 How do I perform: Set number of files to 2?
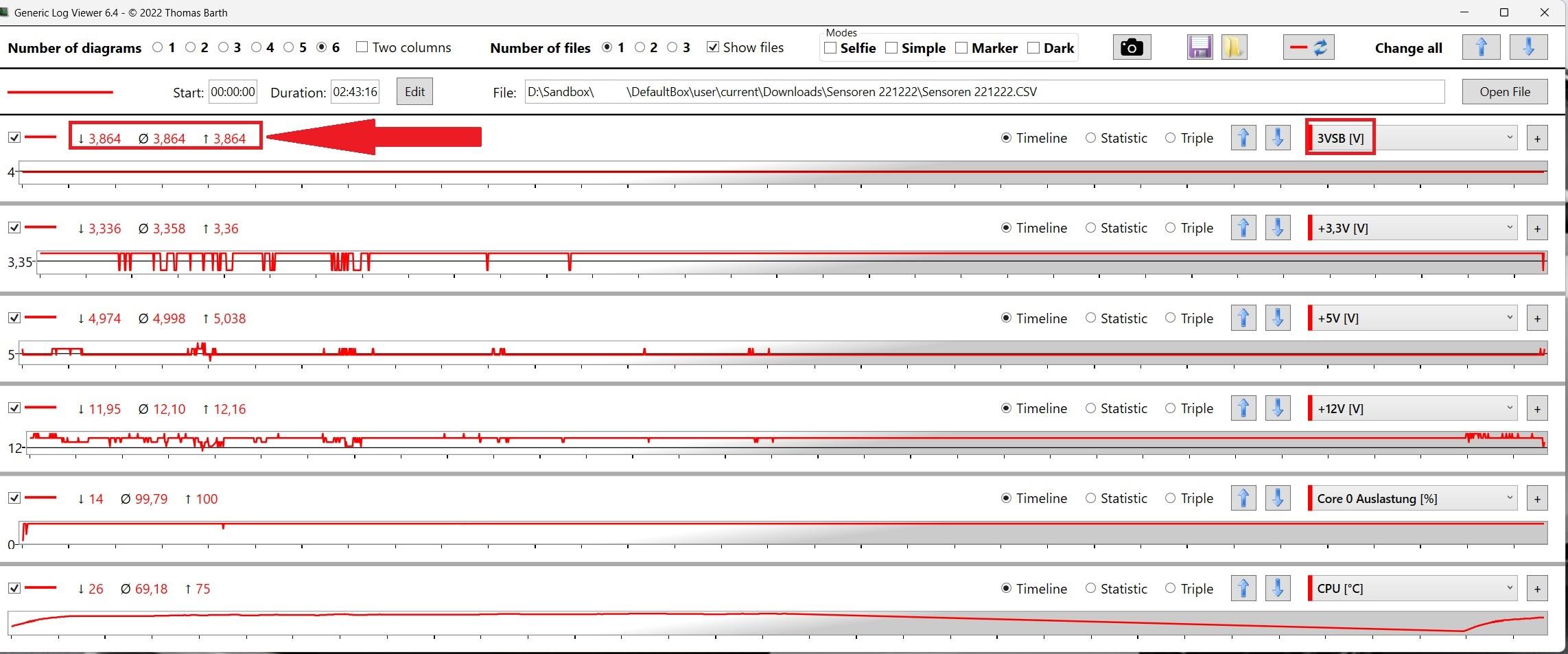click(x=640, y=47)
